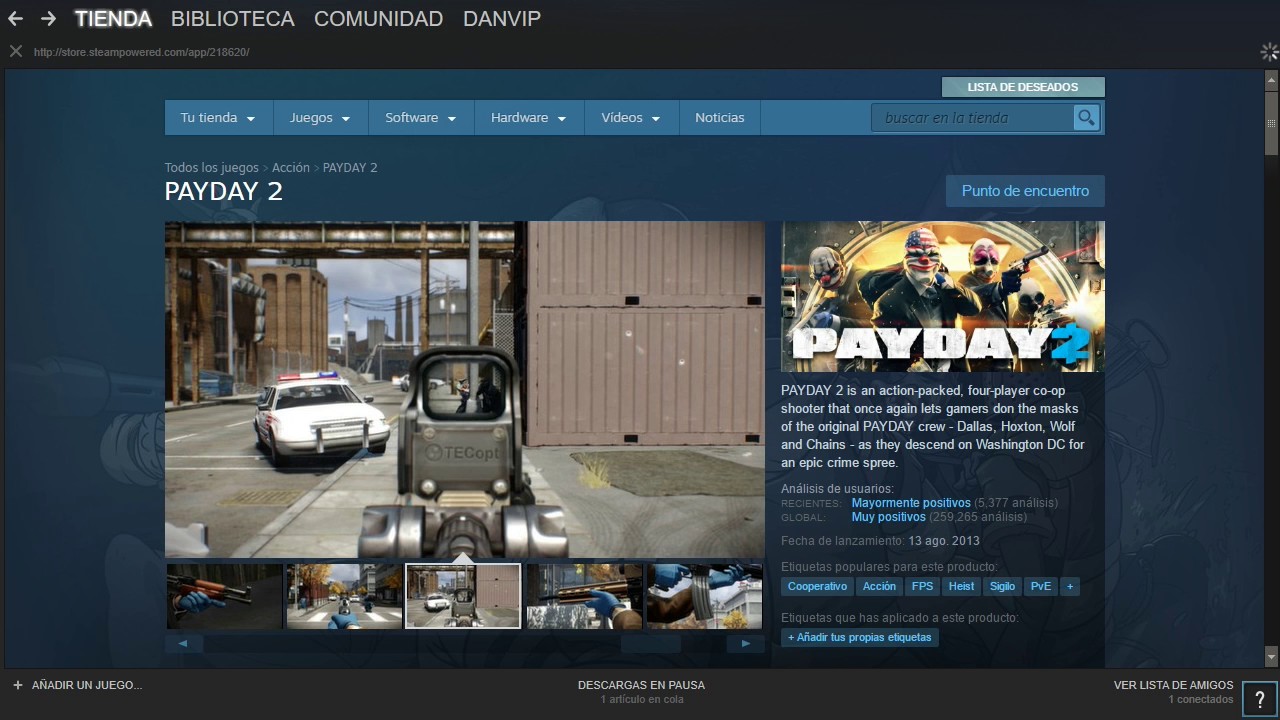Screen dimensions: 1280x720
Task: Click Añadir un juego
Action: click(x=87, y=685)
